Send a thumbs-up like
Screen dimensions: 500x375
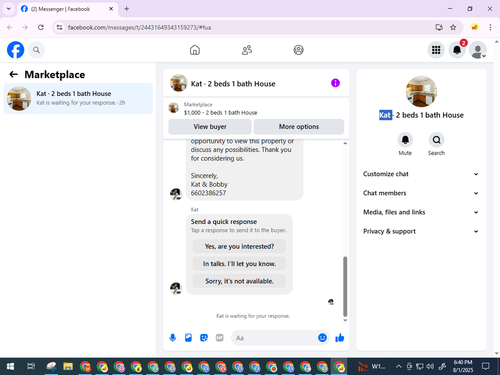click(x=340, y=338)
